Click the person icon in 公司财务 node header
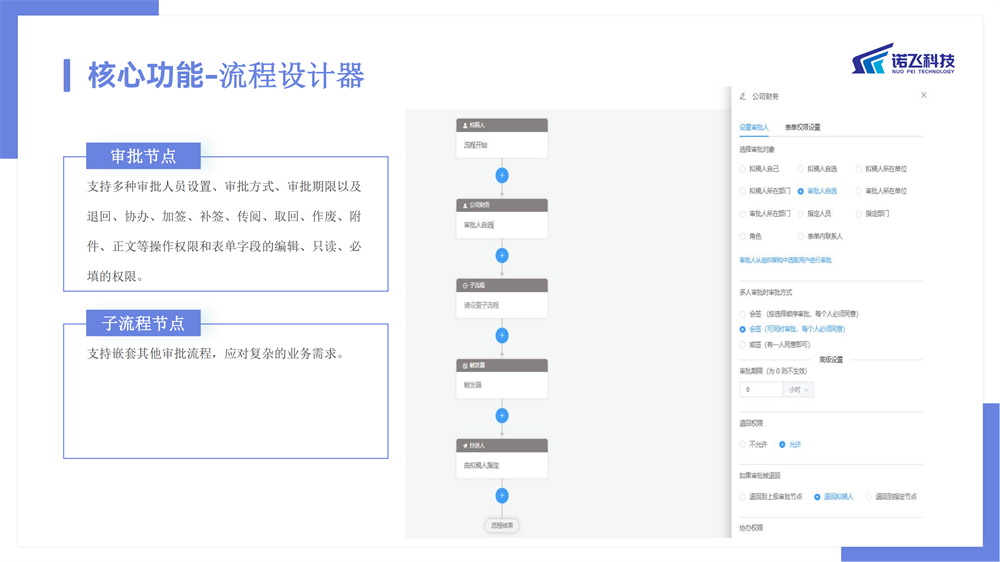This screenshot has width=1000, height=562. coord(465,205)
